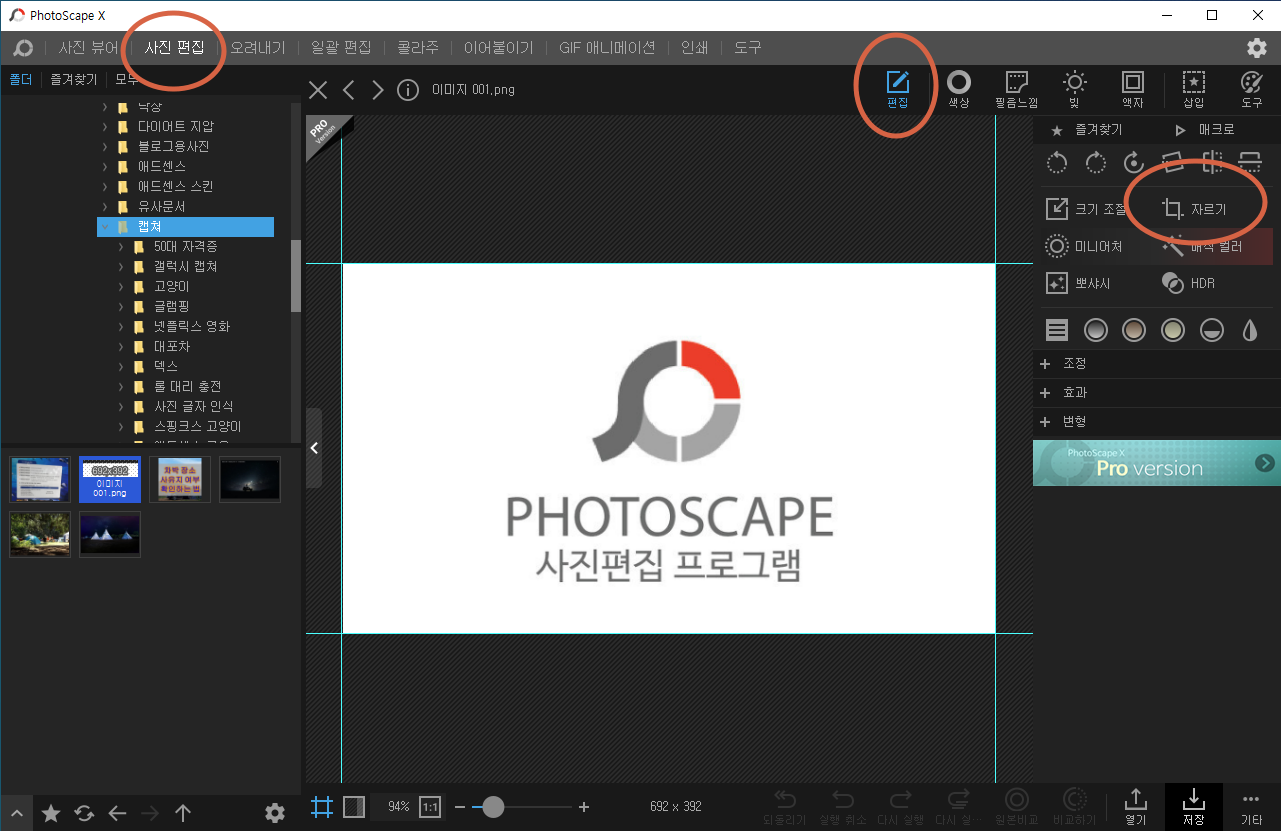Select the 자르기 (Crop) tool

tap(1194, 209)
